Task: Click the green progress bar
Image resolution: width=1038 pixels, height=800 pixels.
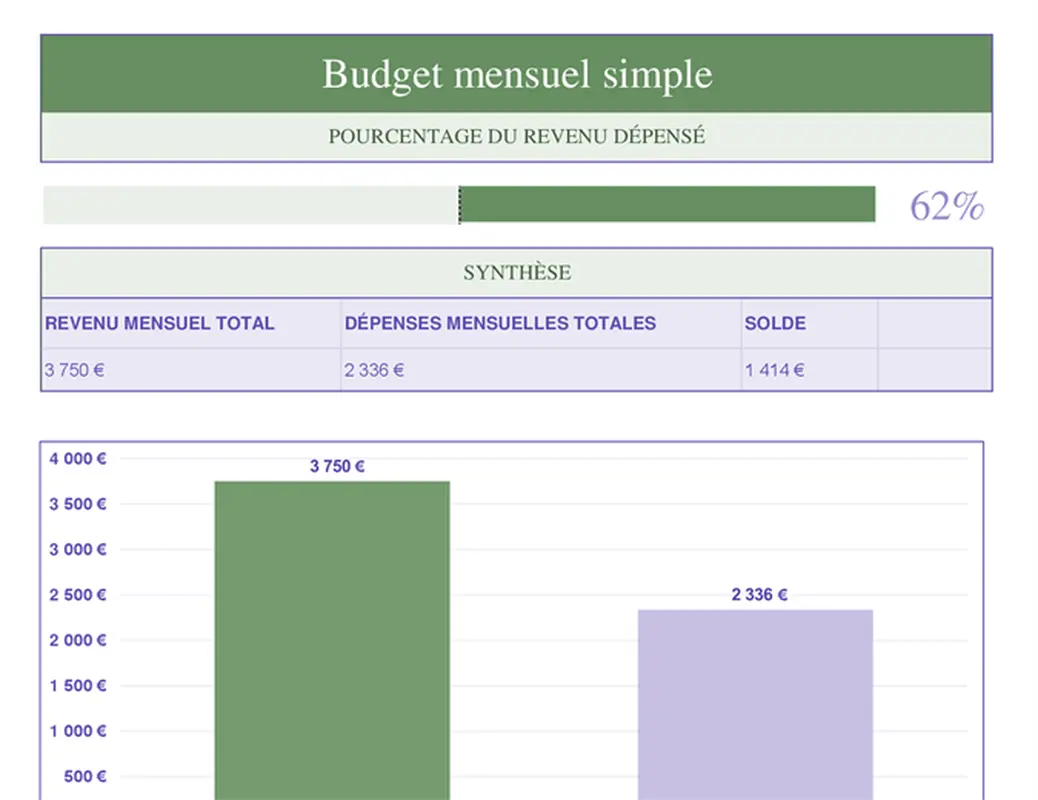Action: [665, 203]
